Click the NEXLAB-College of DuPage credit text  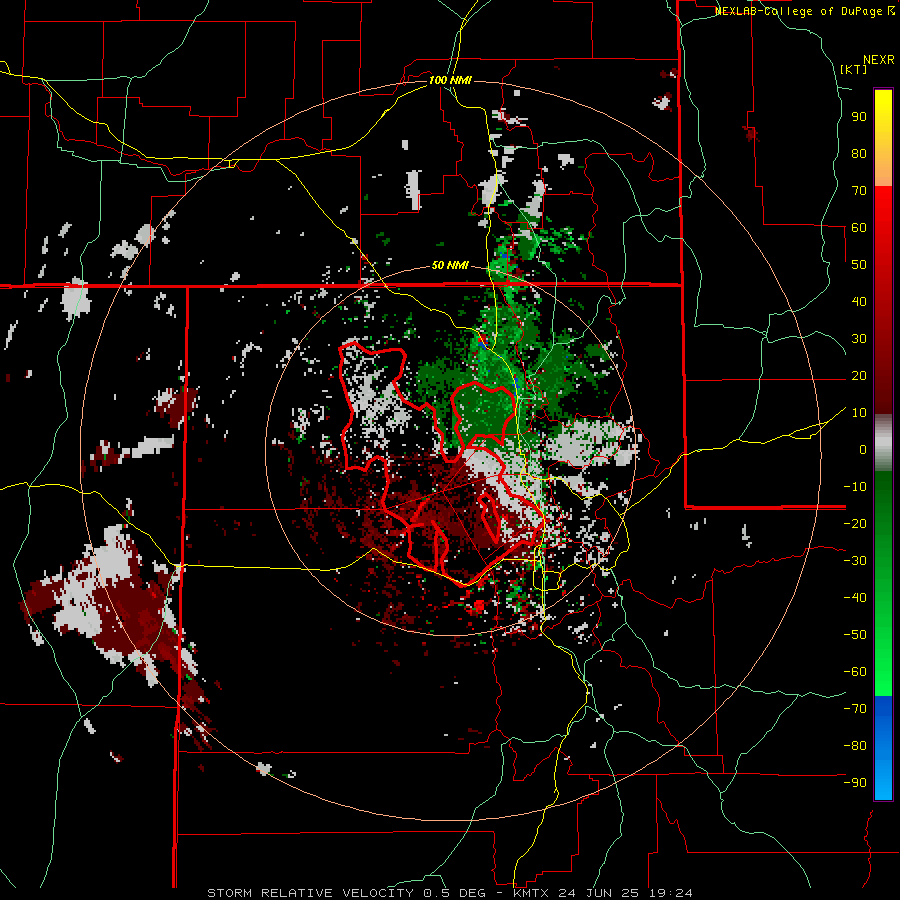tap(804, 11)
